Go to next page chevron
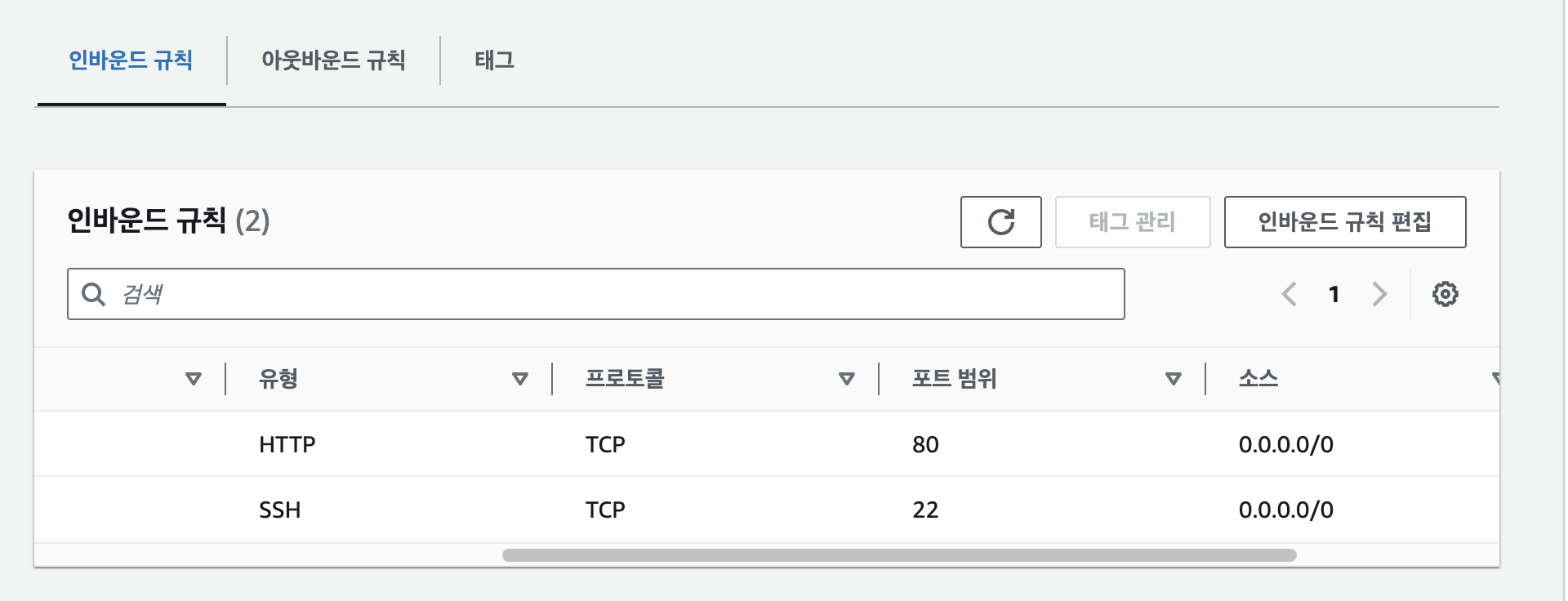Image resolution: width=1568 pixels, height=601 pixels. (x=1379, y=294)
